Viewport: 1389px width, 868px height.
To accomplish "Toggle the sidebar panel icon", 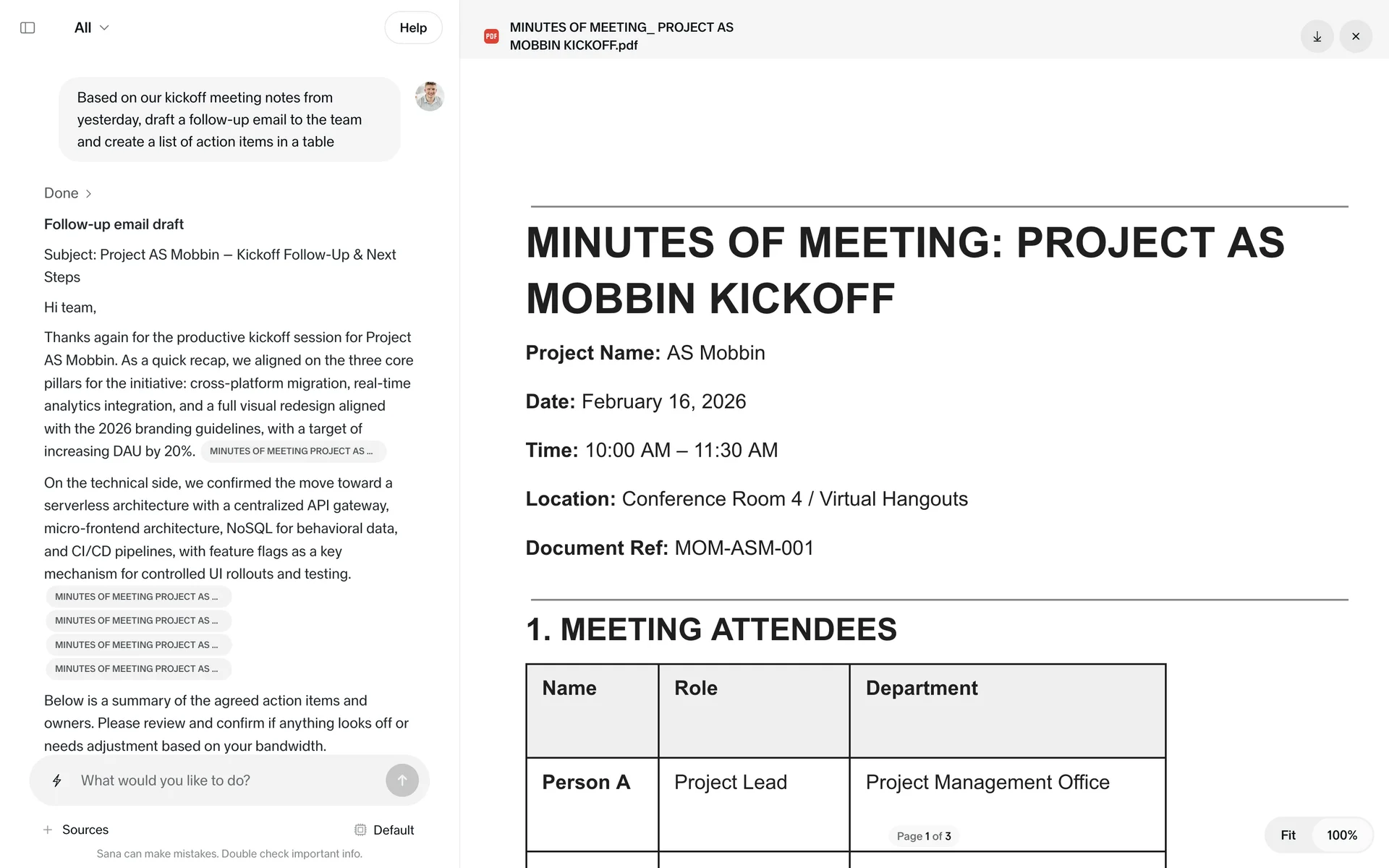I will click(27, 27).
